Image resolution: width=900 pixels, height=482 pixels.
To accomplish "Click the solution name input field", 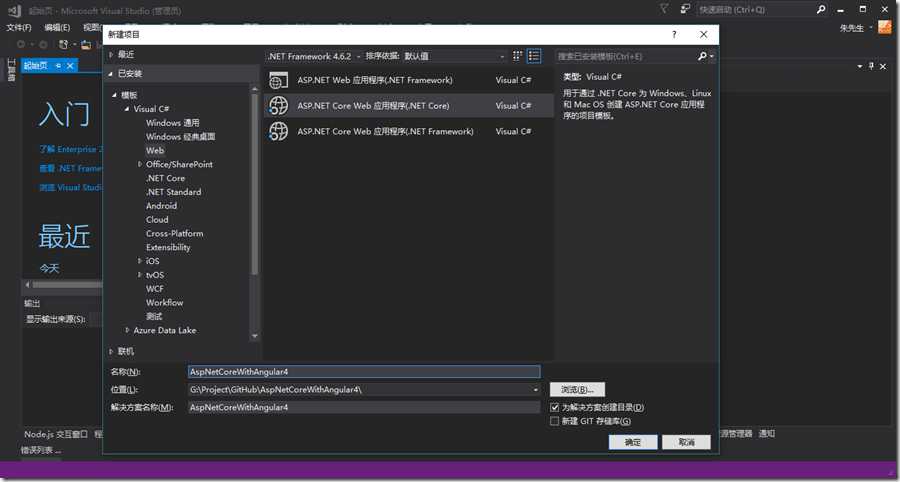I will [364, 407].
